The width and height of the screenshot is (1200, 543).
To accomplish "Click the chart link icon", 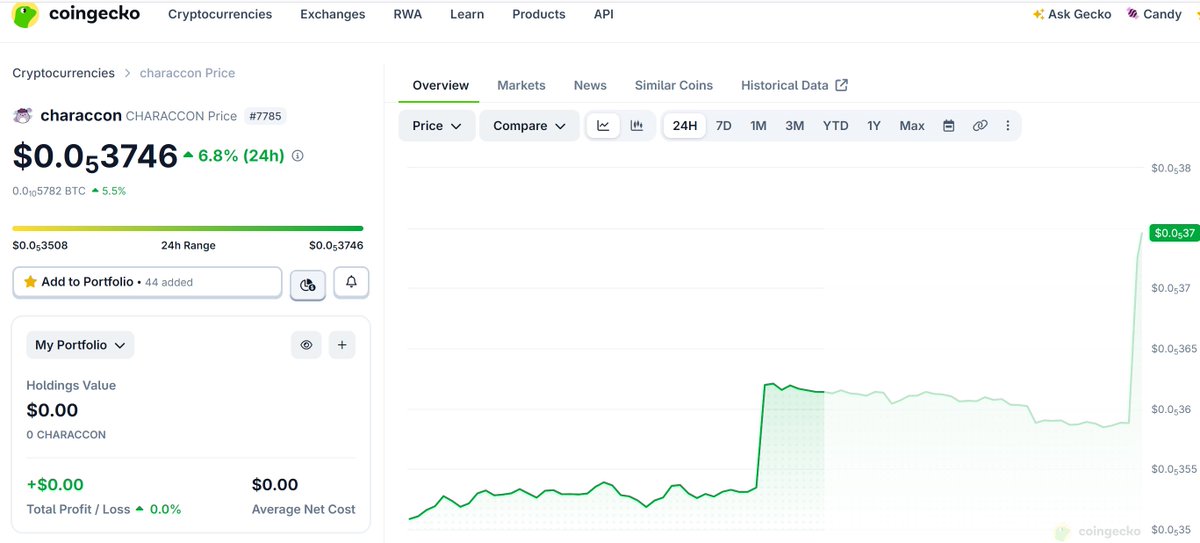I will click(x=980, y=126).
